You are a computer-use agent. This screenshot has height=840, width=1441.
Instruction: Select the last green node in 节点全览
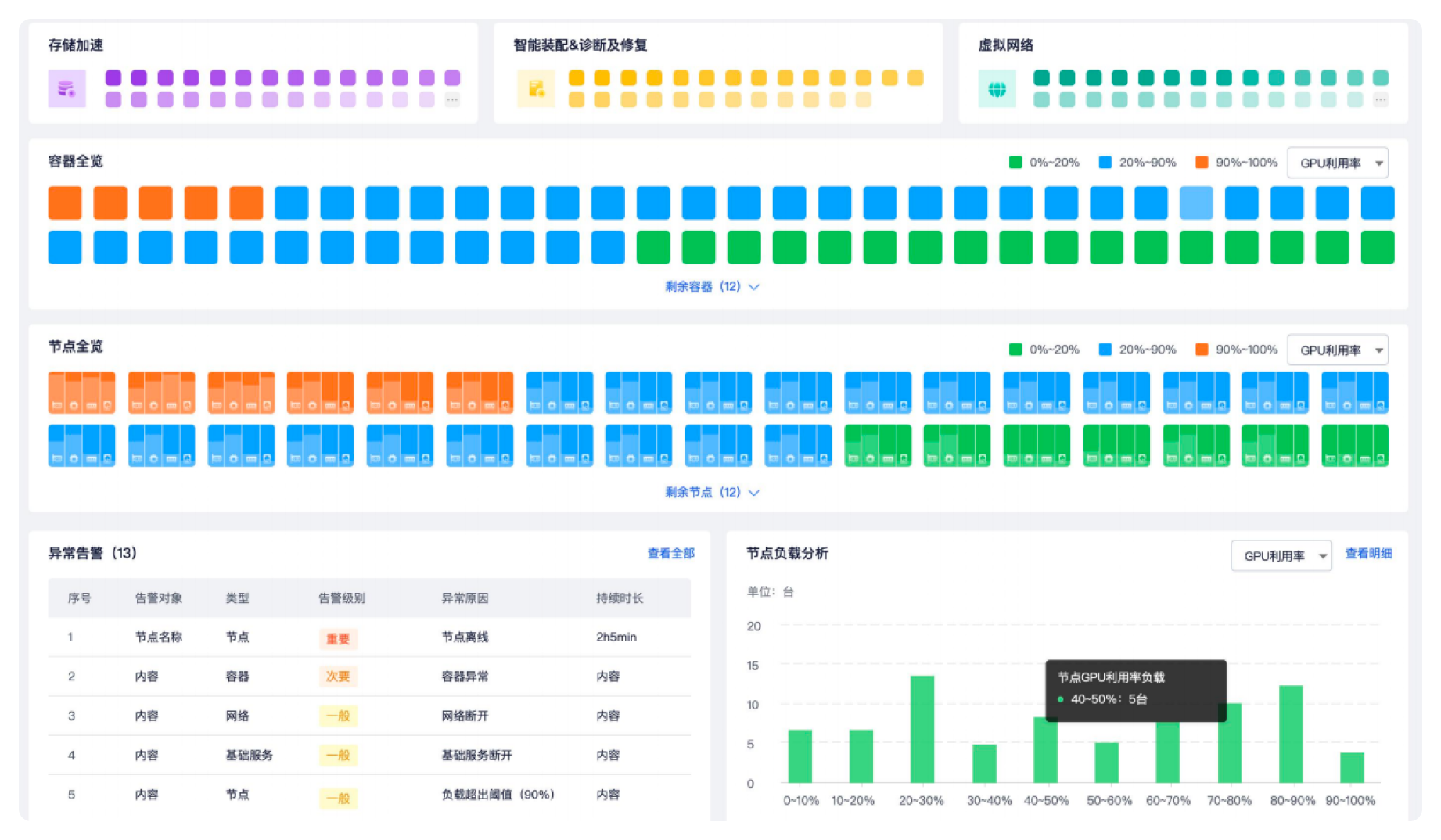coord(1355,445)
